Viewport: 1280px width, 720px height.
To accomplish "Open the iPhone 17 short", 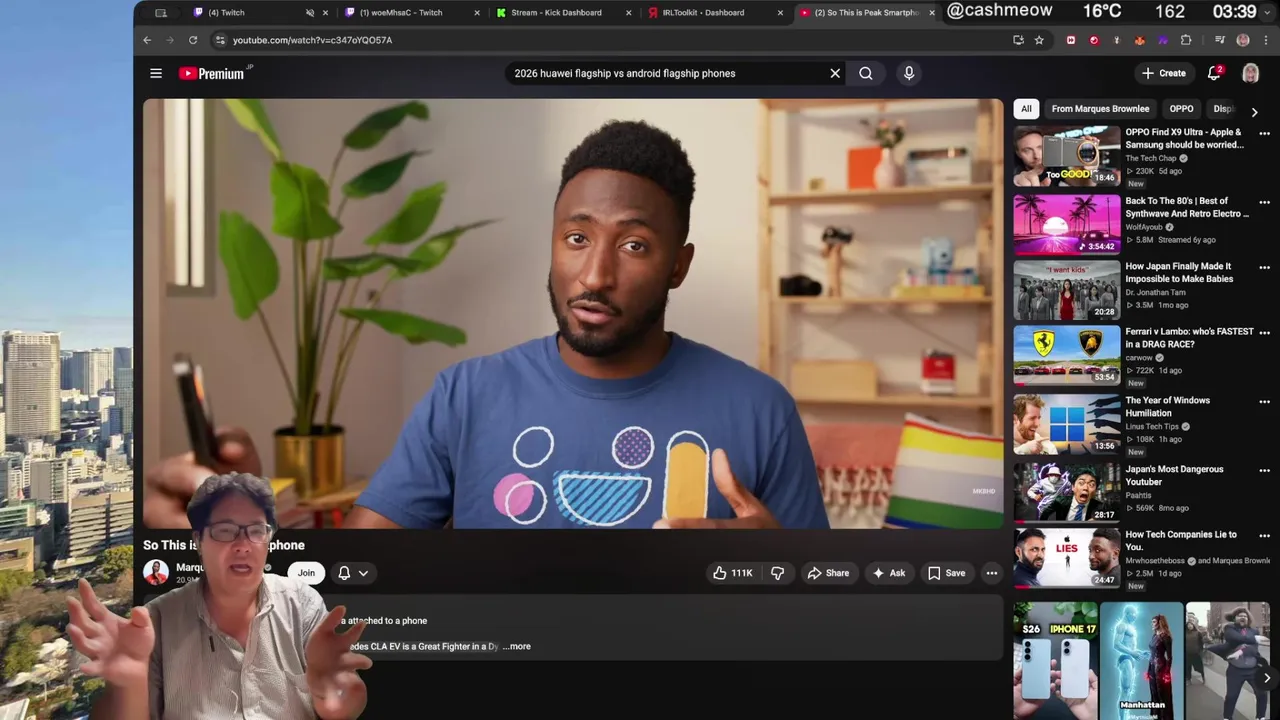I will coord(1055,661).
